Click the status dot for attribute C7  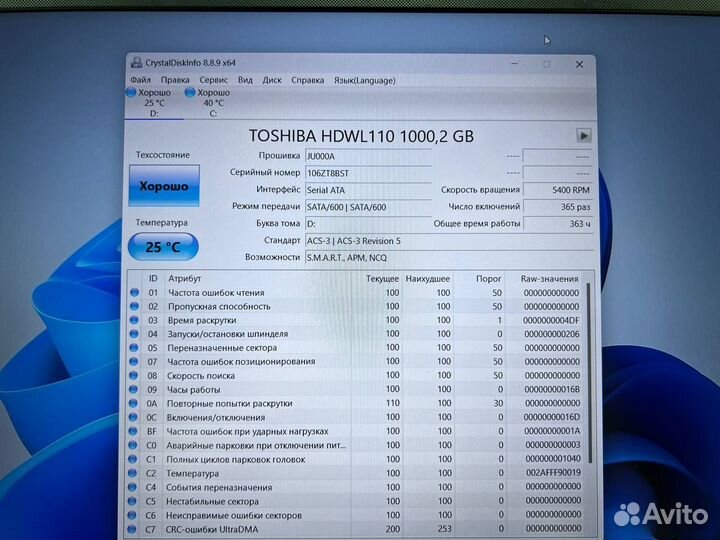[x=132, y=529]
